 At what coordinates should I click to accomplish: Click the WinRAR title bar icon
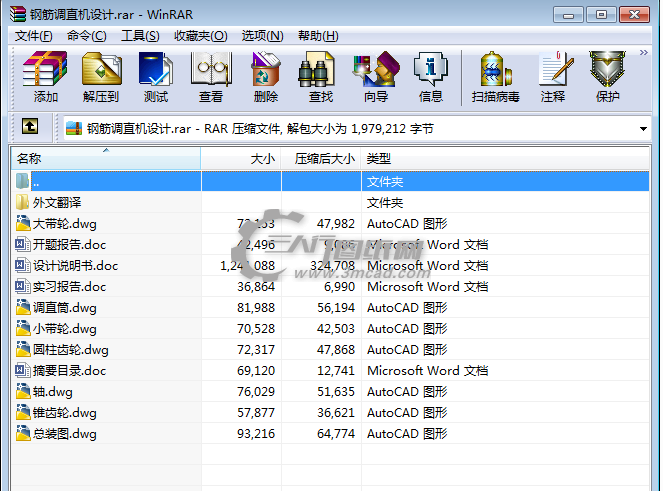click(x=18, y=14)
